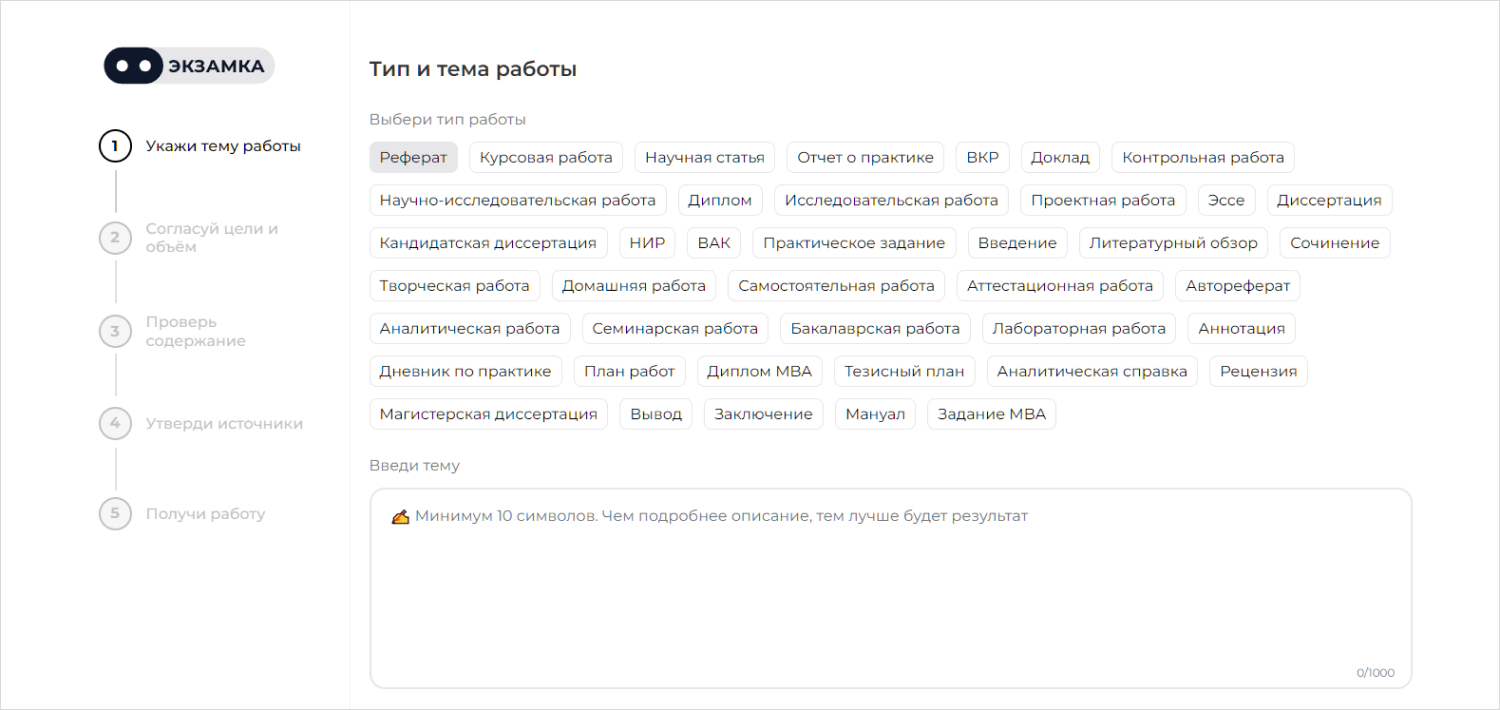The image size is (1500, 710).
Task: Click the step 4 circle icon
Action: click(115, 423)
